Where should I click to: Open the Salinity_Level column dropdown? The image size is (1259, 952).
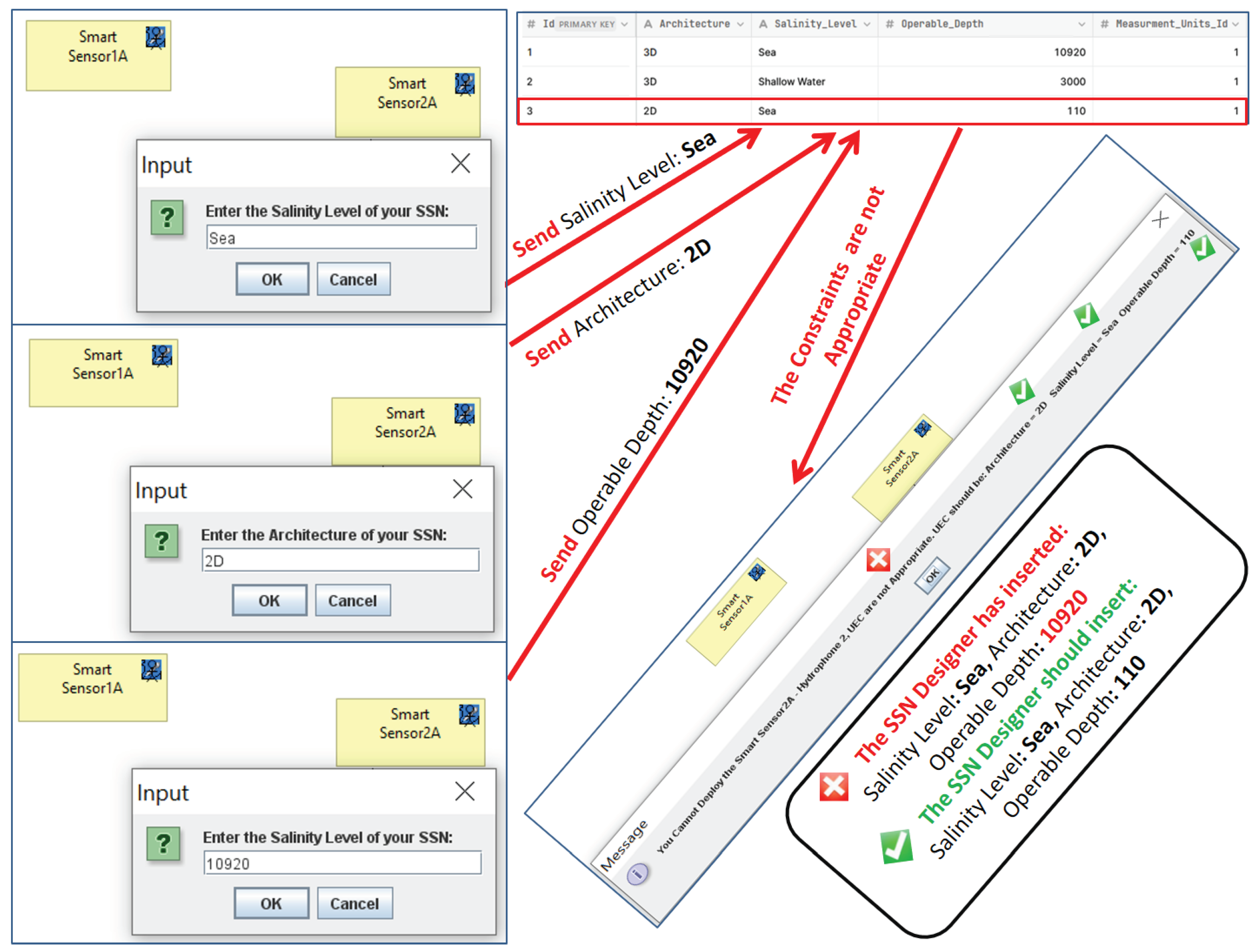tap(867, 24)
